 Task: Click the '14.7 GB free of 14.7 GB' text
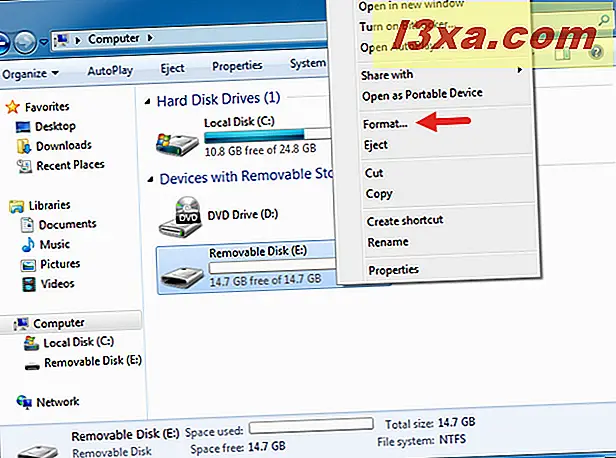(x=265, y=280)
